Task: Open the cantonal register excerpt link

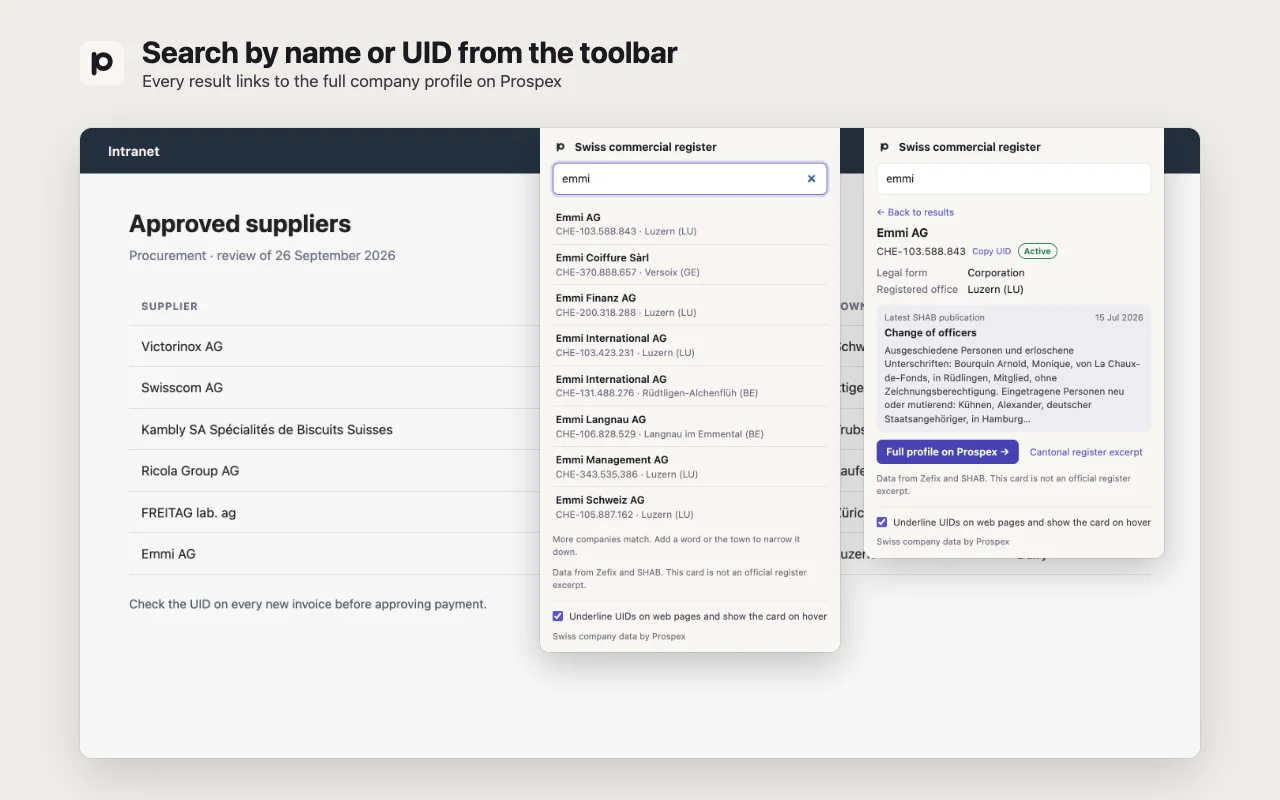Action: [x=1086, y=452]
